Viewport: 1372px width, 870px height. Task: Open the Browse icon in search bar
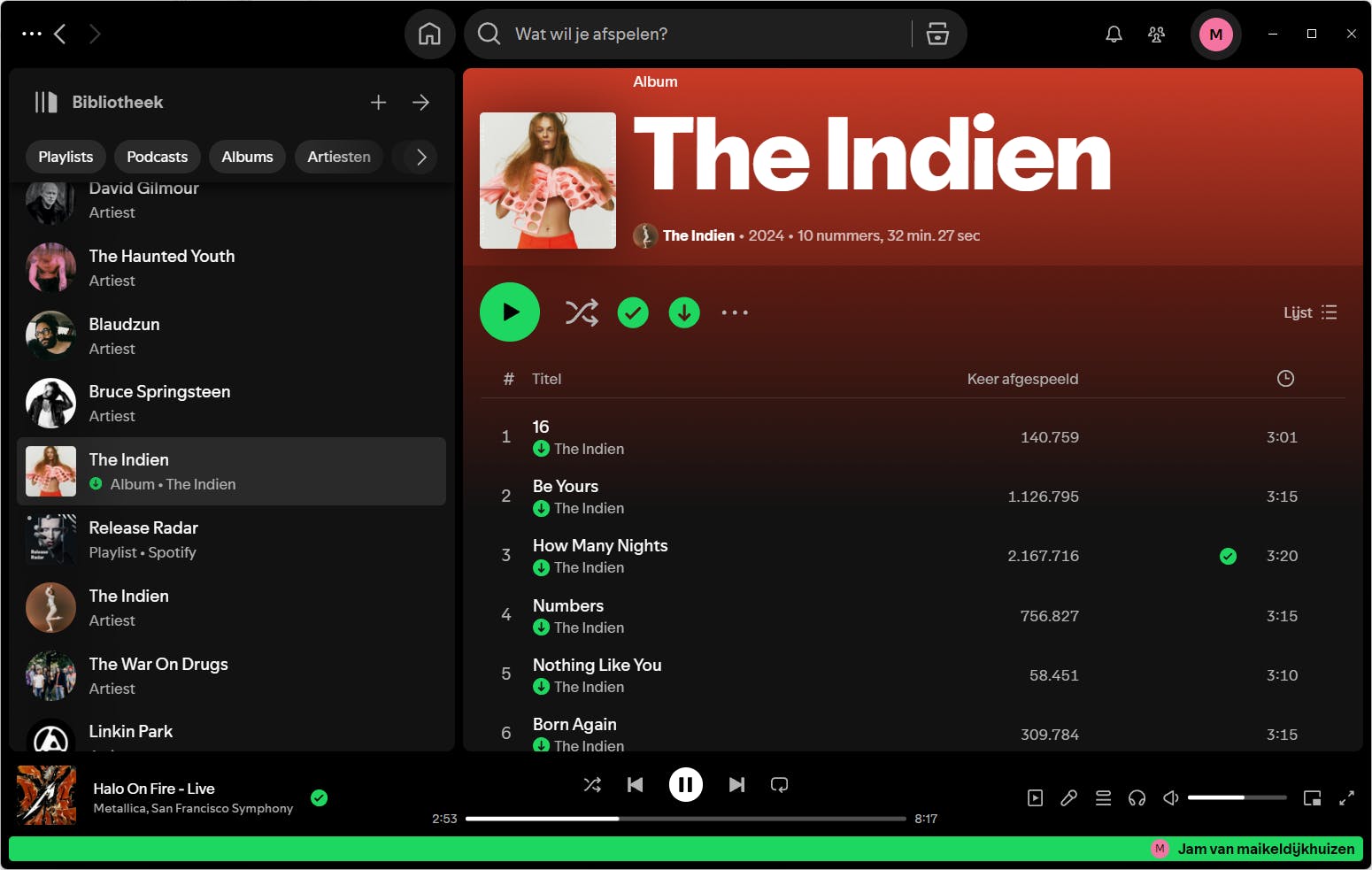[937, 34]
